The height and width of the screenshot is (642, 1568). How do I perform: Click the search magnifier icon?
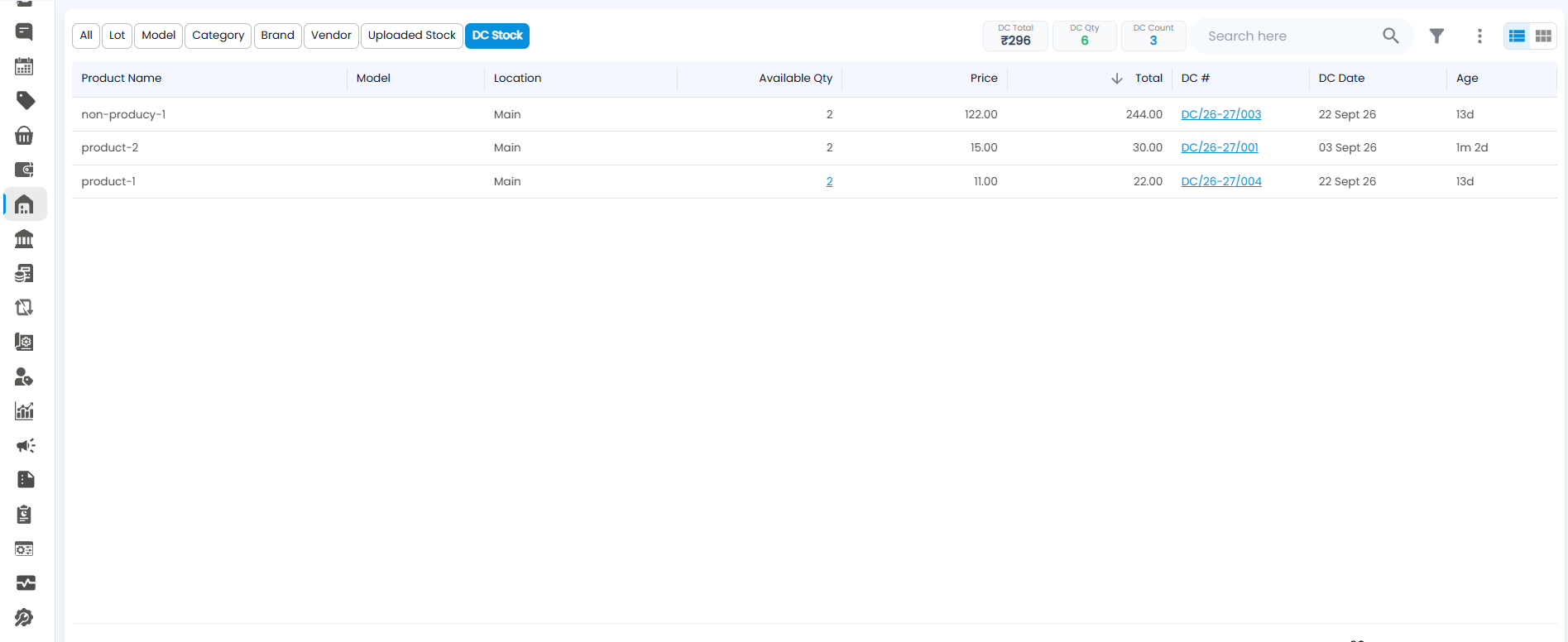click(1391, 36)
